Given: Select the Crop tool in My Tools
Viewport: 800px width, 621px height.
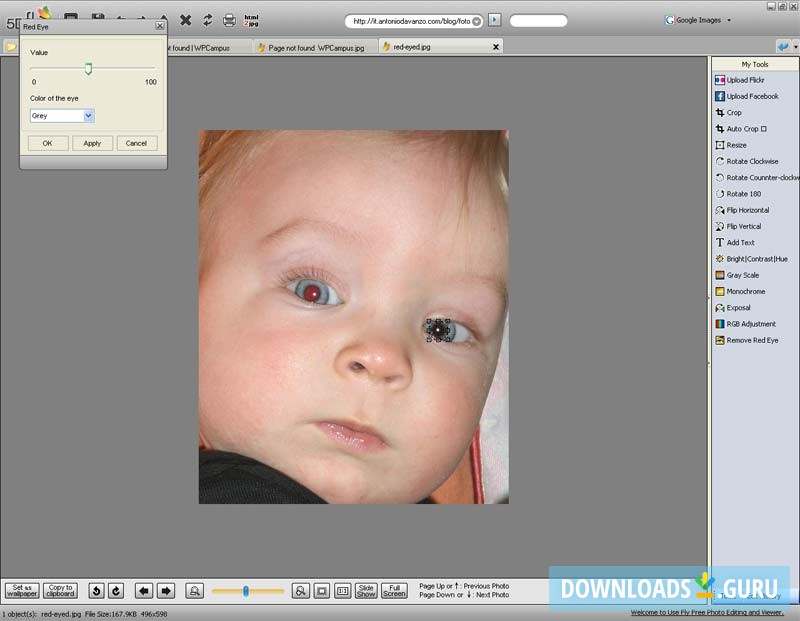Looking at the screenshot, I should point(734,113).
